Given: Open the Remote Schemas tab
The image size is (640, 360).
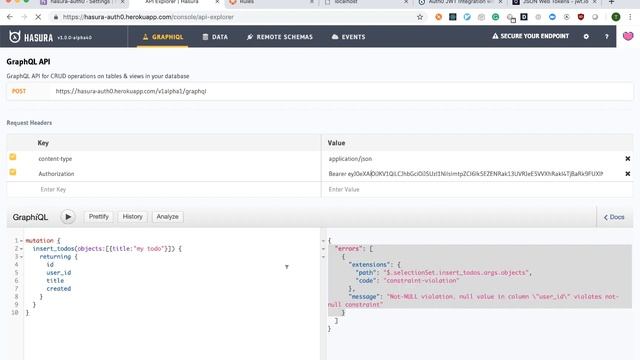Looking at the screenshot, I should pos(280,37).
